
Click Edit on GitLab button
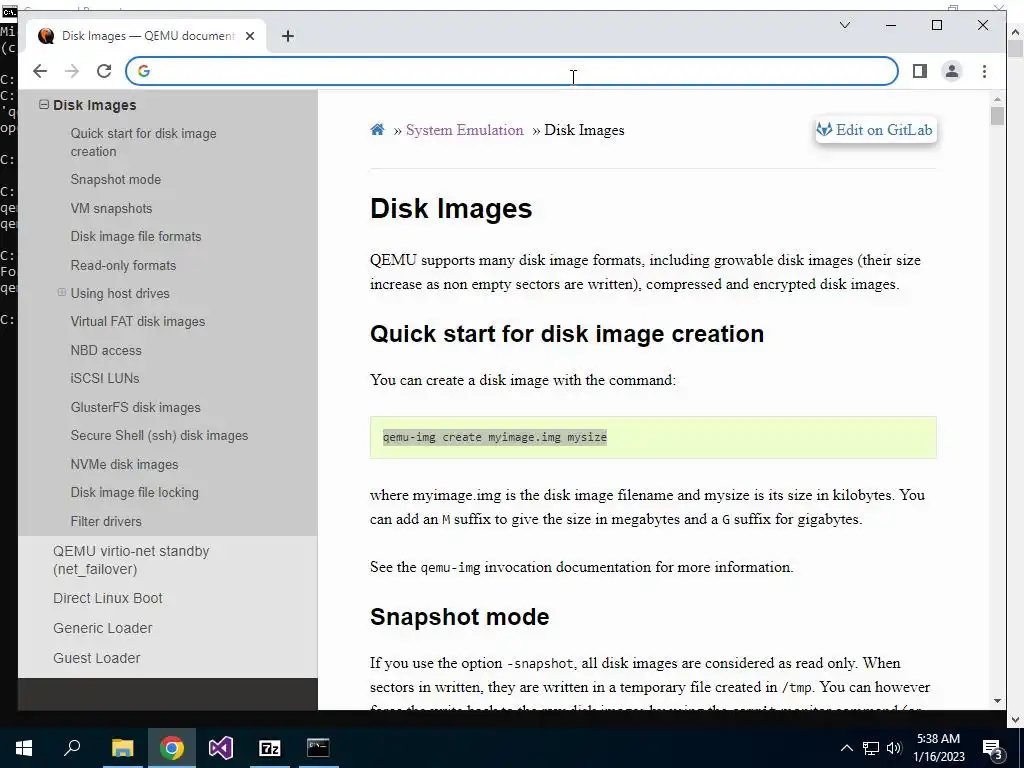pyautogui.click(x=875, y=130)
